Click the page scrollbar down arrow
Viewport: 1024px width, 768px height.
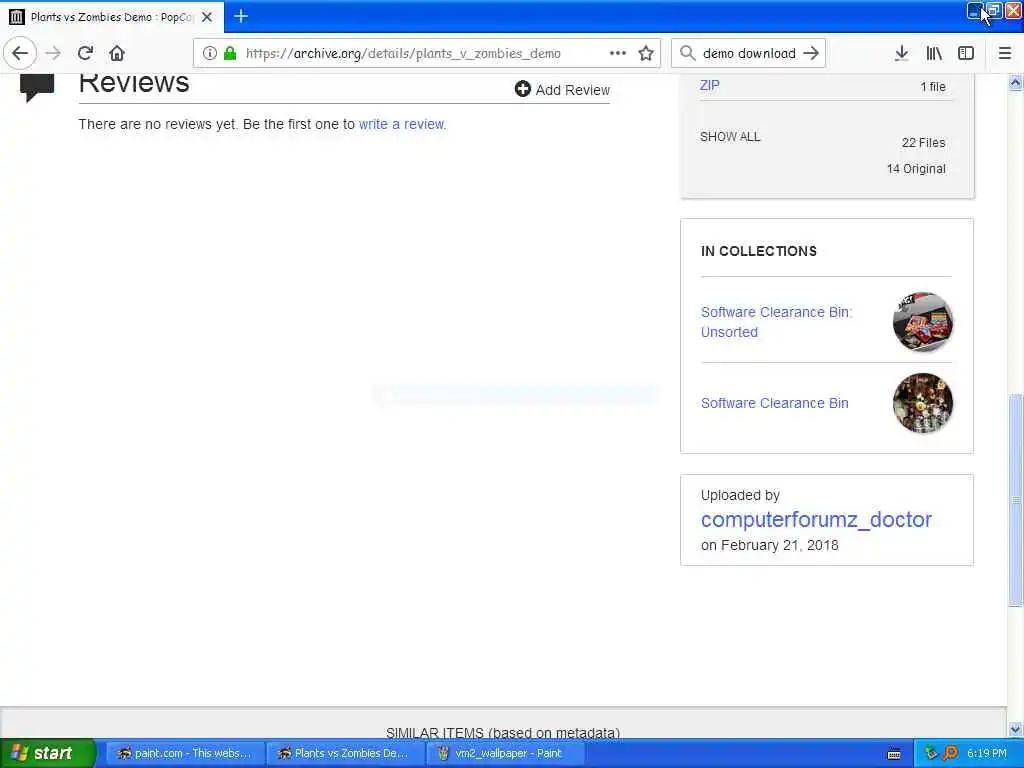click(1015, 729)
